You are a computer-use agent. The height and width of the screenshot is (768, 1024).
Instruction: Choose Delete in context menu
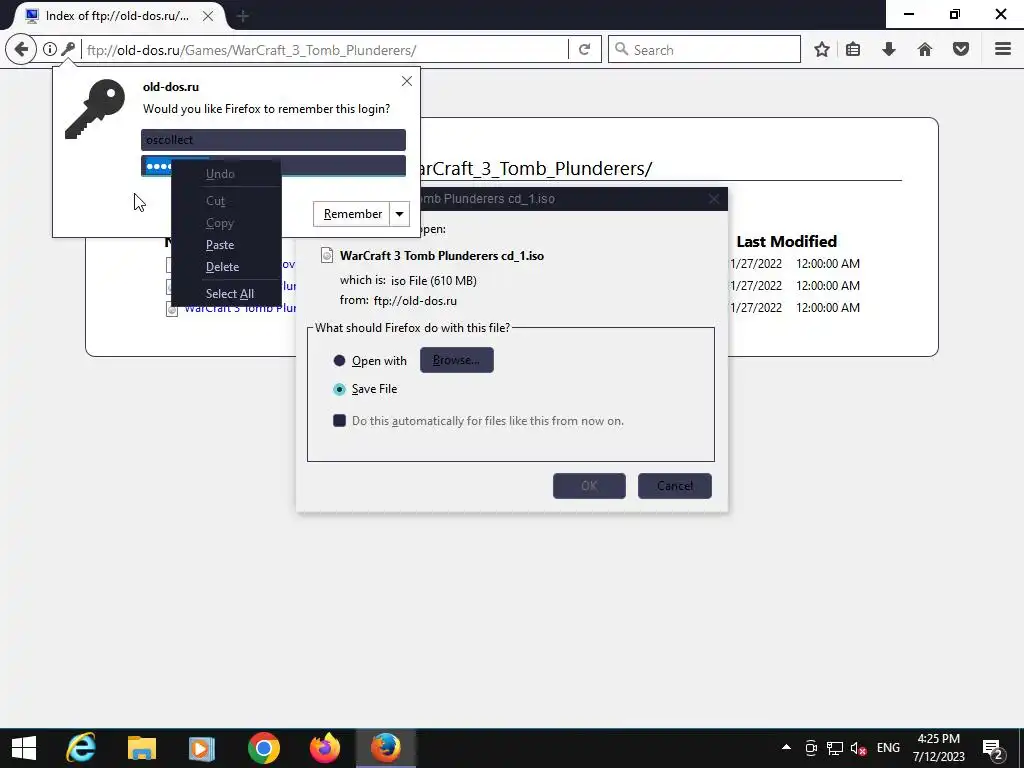point(226,266)
